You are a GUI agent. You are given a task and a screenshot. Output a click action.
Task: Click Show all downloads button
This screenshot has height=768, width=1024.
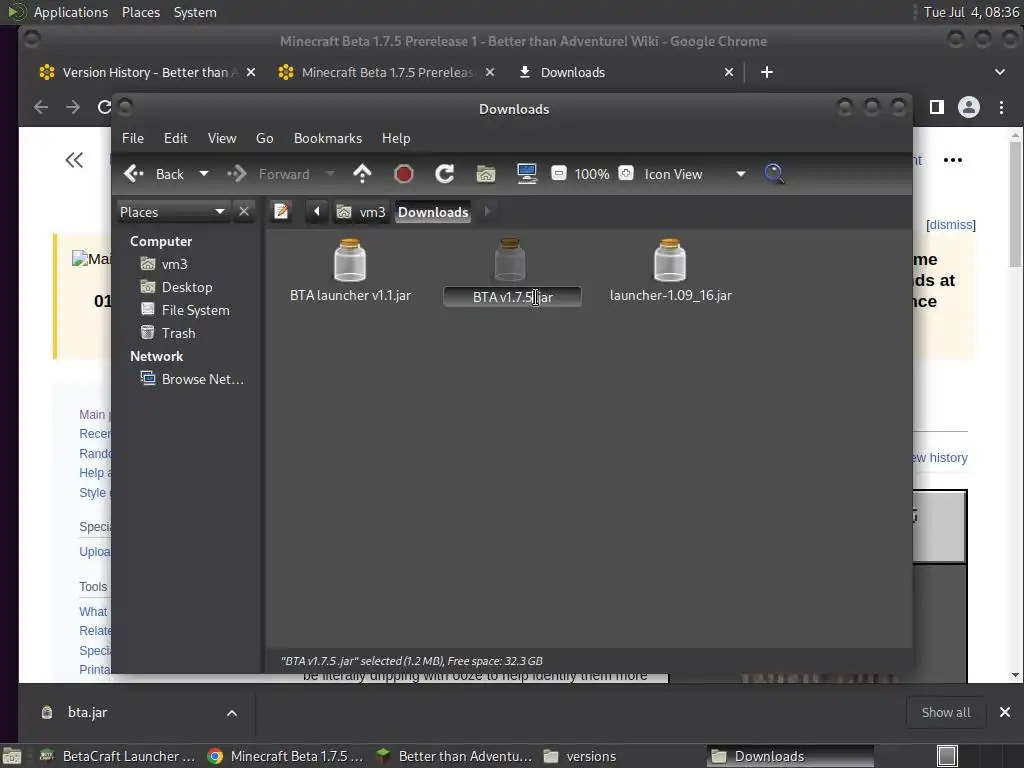[946, 712]
